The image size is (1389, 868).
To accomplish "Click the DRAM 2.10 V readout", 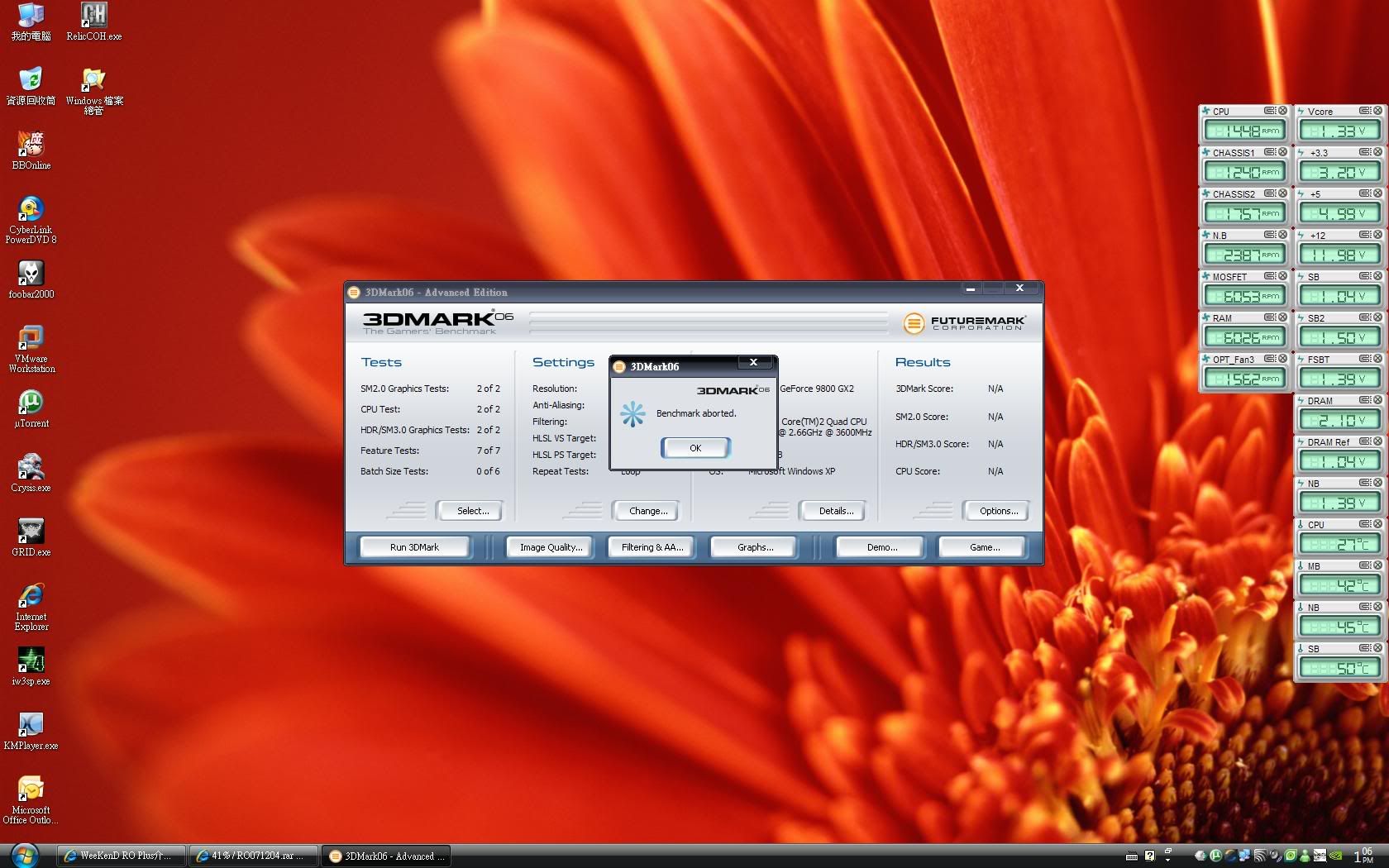I will [1339, 420].
